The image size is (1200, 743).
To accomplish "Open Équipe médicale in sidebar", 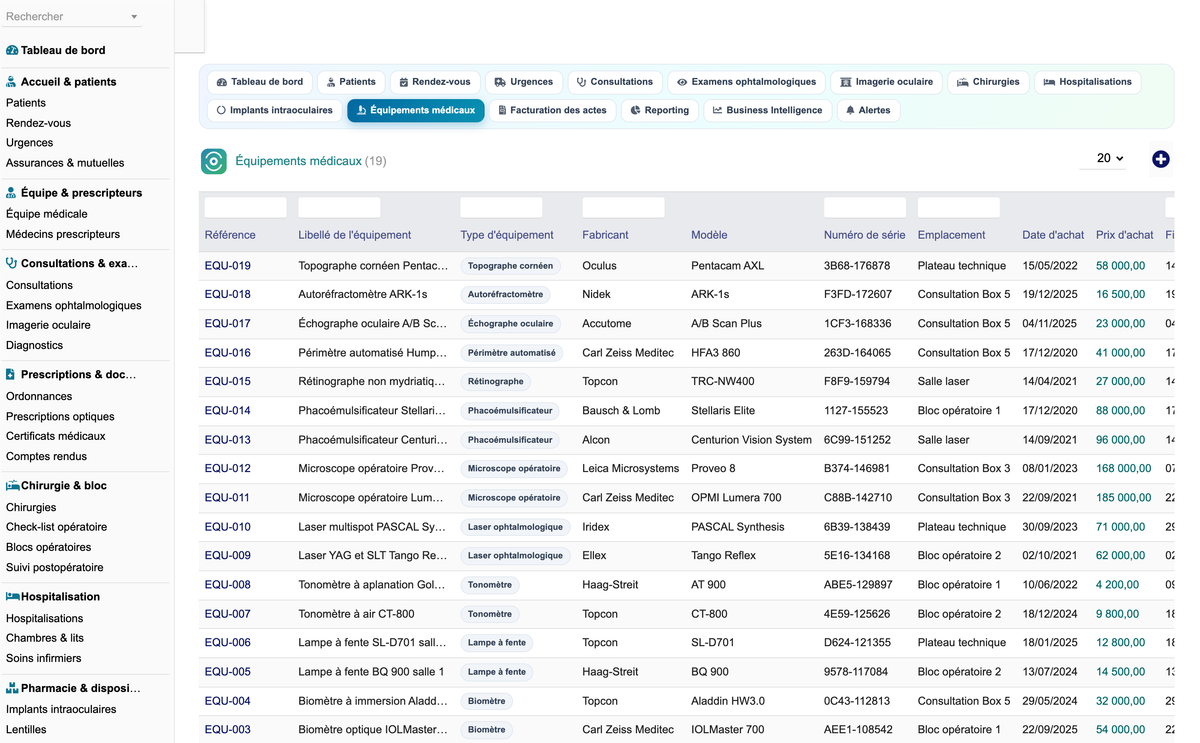I will pos(47,214).
